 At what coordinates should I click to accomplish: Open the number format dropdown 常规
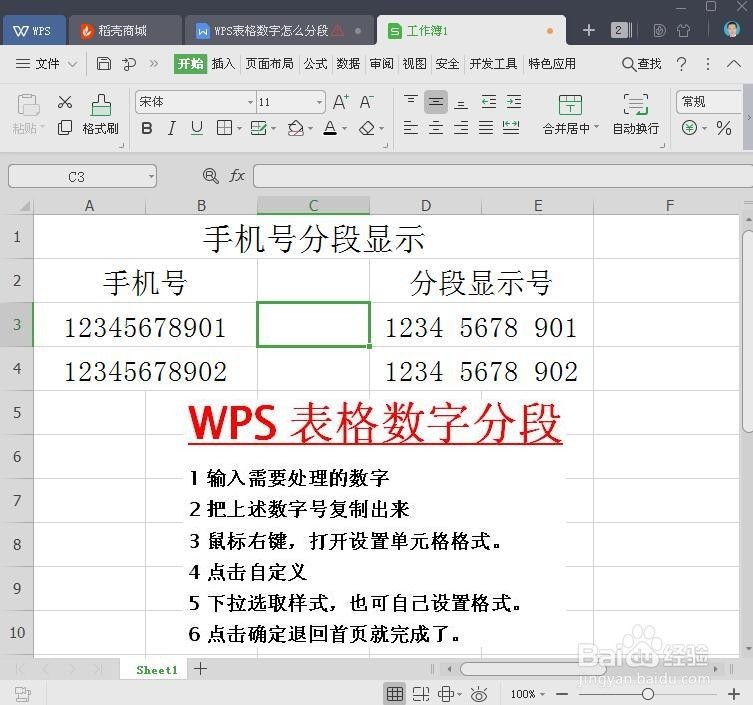(710, 102)
